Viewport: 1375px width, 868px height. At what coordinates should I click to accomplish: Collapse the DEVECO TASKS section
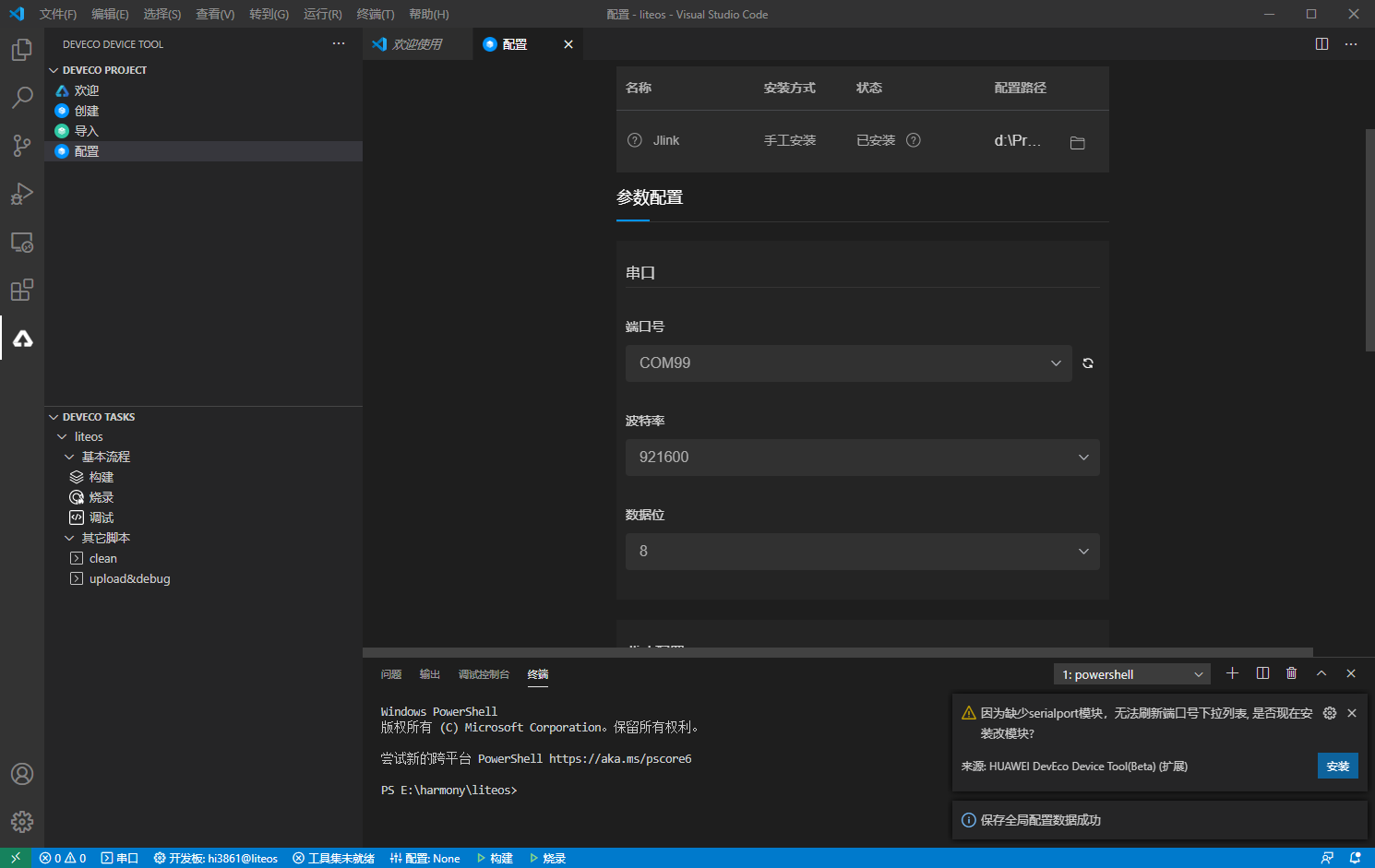tap(54, 417)
